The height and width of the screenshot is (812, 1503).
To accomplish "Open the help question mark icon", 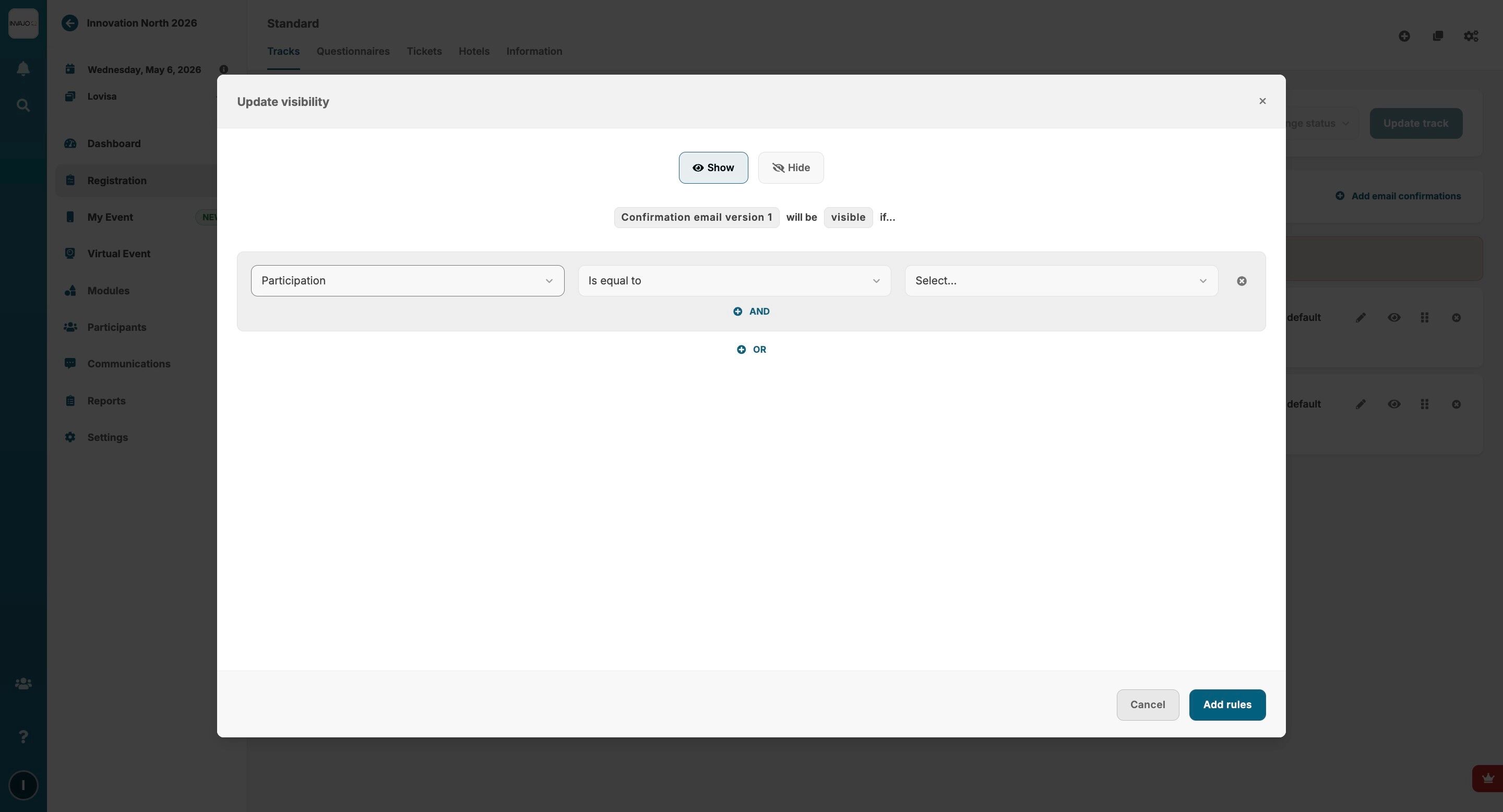I will 23,737.
